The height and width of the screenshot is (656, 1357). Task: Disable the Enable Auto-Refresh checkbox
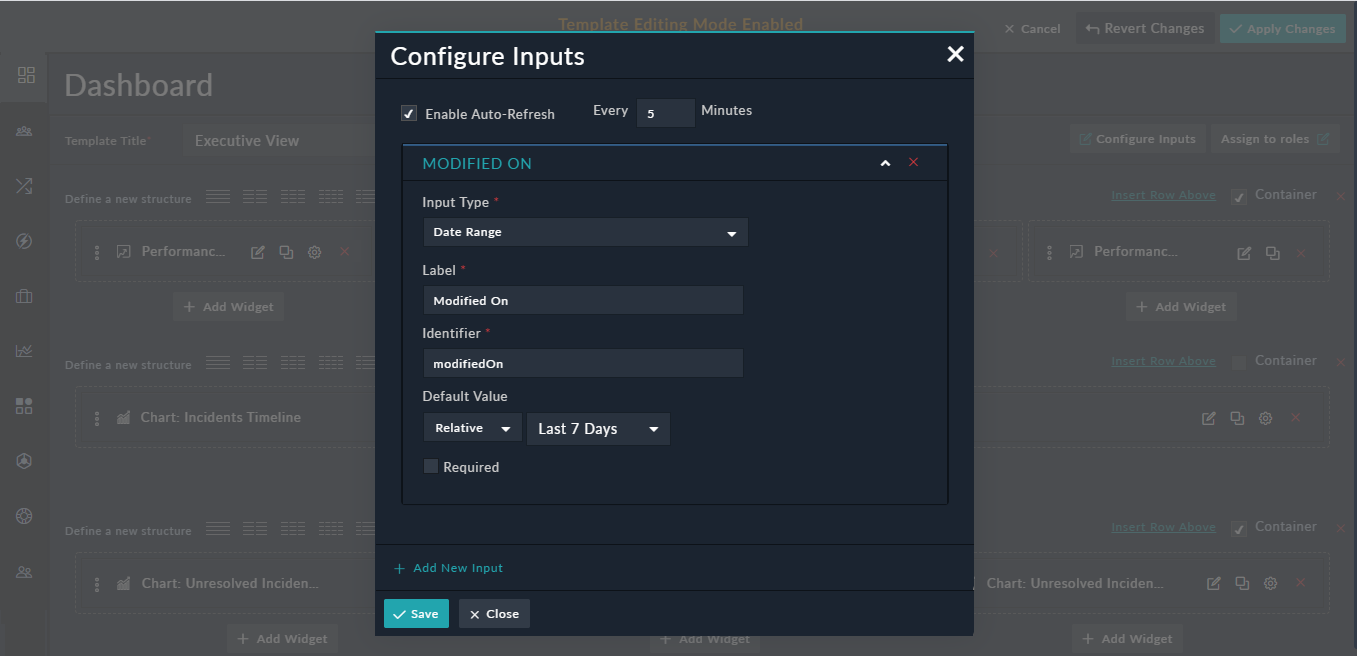point(409,113)
